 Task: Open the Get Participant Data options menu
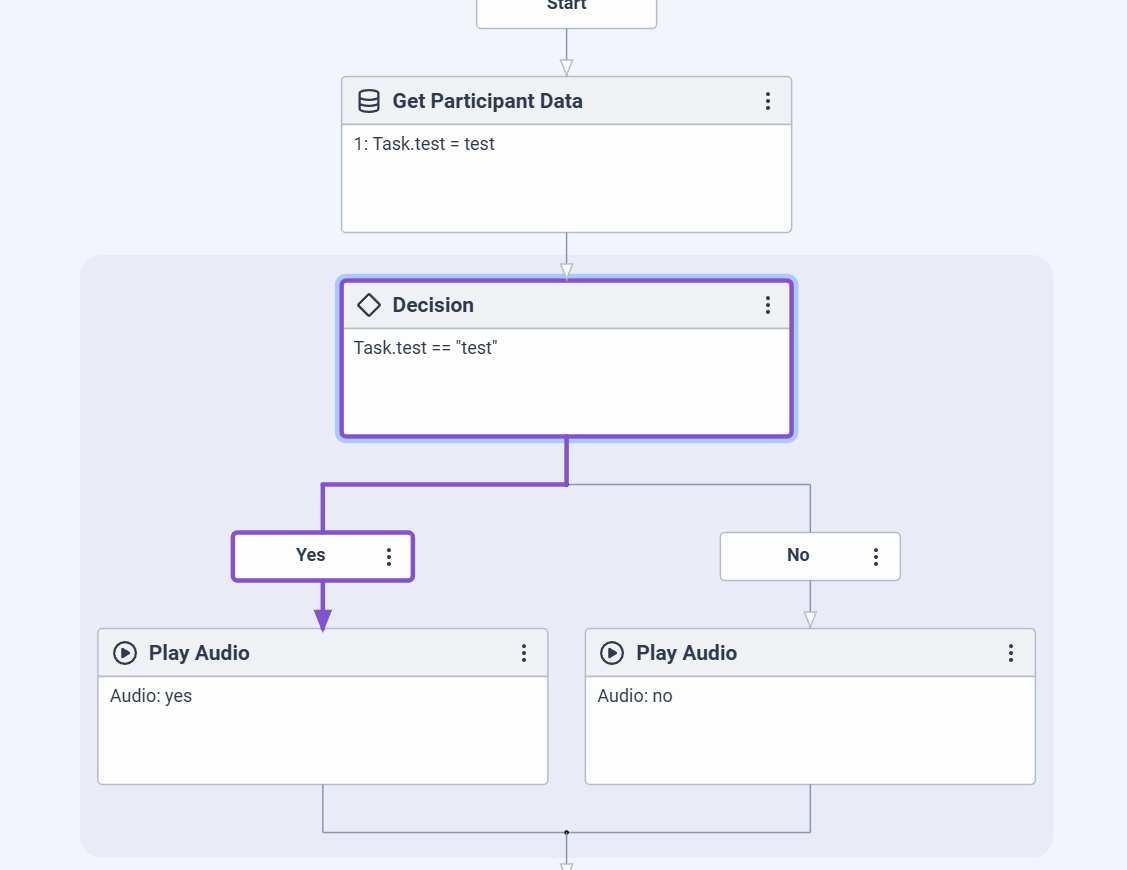tap(768, 101)
